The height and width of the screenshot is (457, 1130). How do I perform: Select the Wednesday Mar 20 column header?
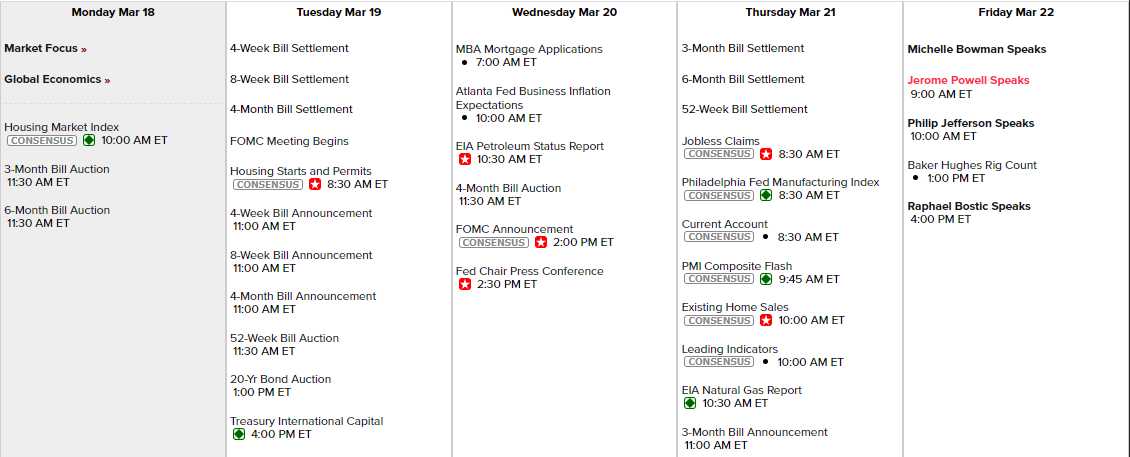coord(564,13)
